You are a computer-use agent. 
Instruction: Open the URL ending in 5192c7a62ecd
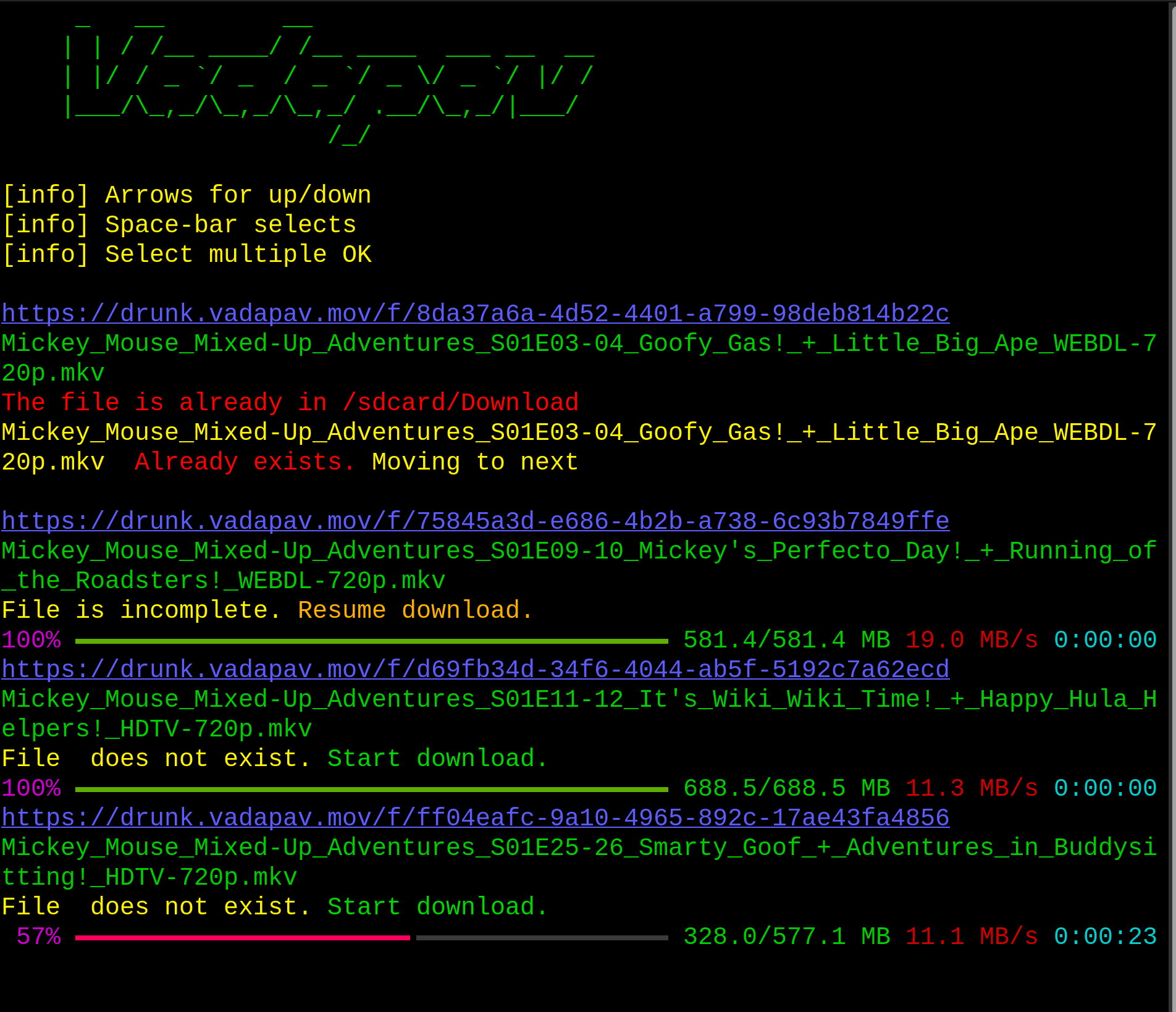tap(476, 670)
